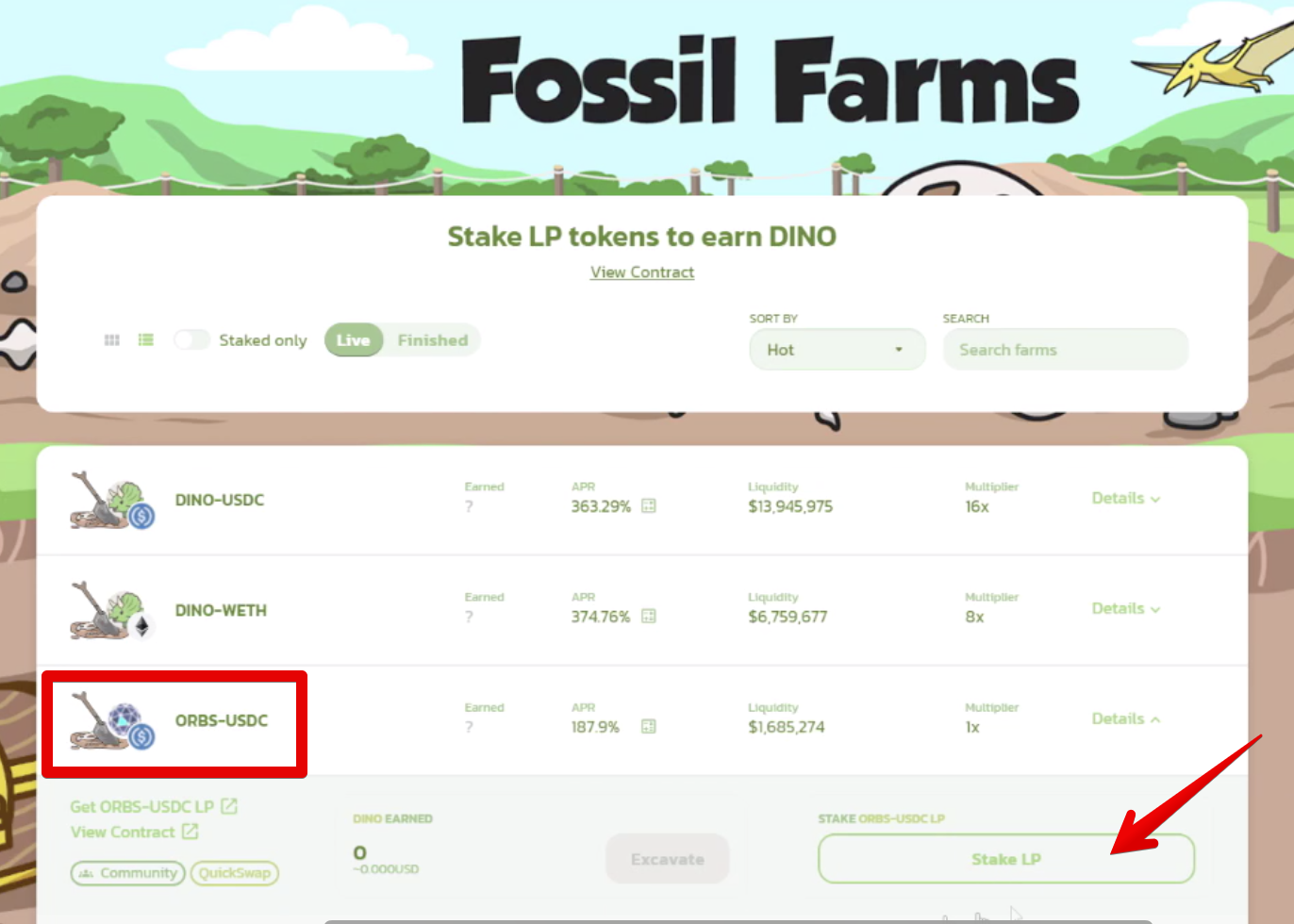The width and height of the screenshot is (1294, 924).
Task: Select the ORBS-USDC farm name
Action: [222, 720]
